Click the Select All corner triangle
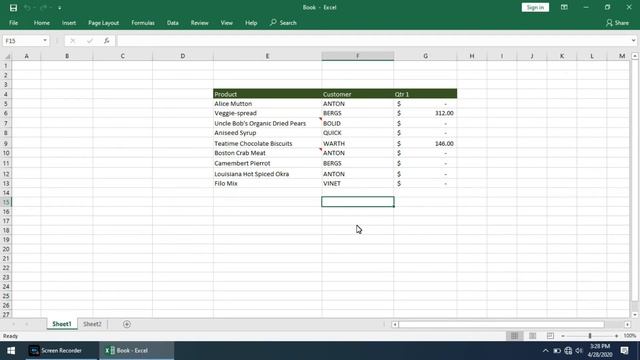Screen dimensions: 640x360 coord(6,56)
